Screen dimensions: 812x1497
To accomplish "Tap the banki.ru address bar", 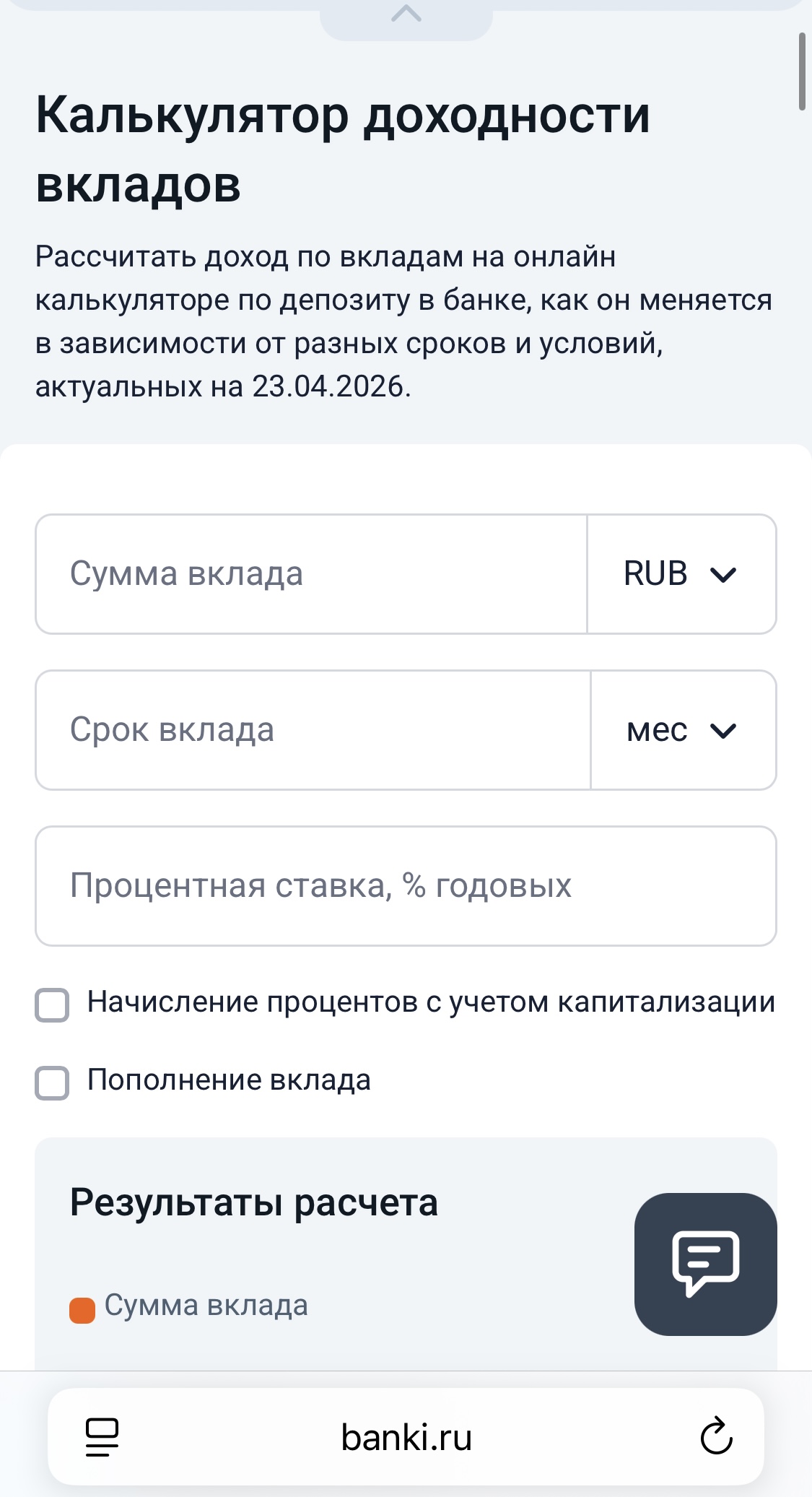I will tap(406, 1437).
